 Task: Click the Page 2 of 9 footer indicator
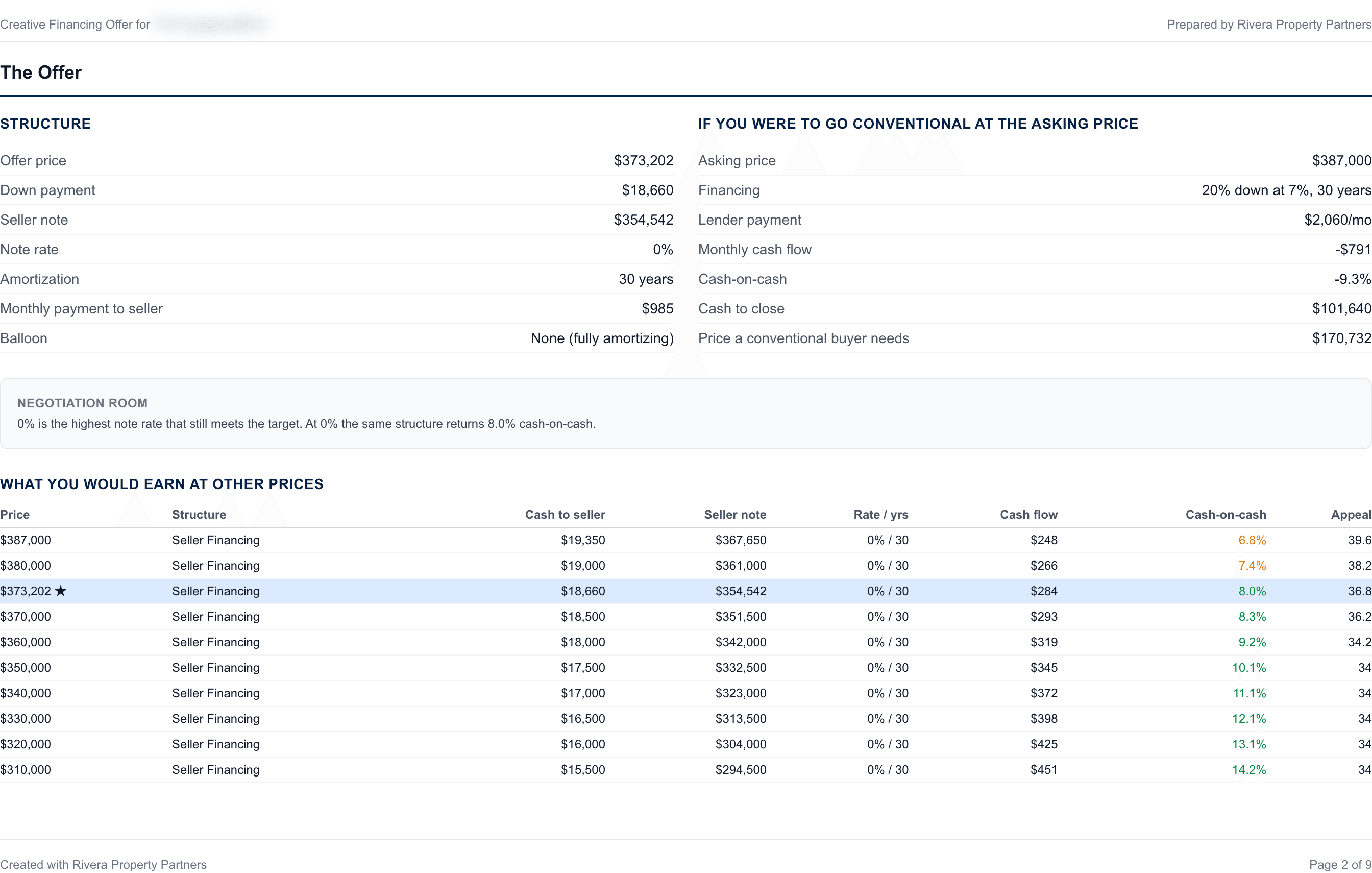tap(1340, 864)
